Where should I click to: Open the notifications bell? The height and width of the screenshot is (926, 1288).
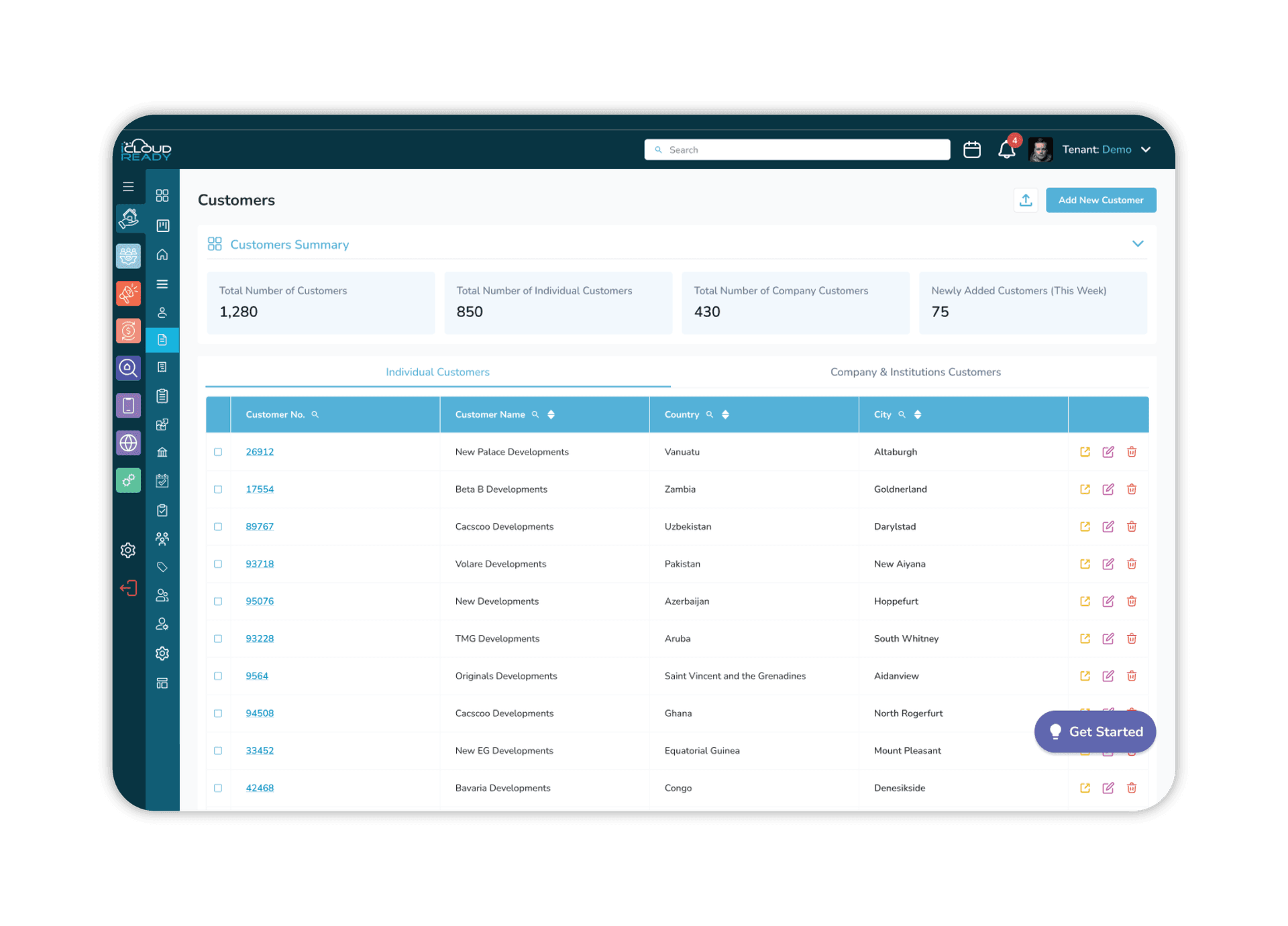point(1006,149)
